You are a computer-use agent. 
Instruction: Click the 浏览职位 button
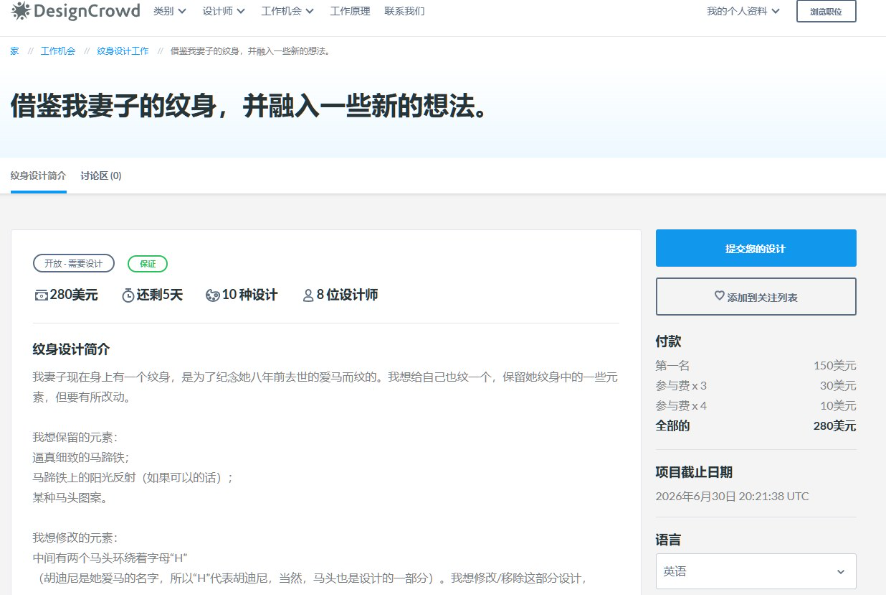point(826,11)
